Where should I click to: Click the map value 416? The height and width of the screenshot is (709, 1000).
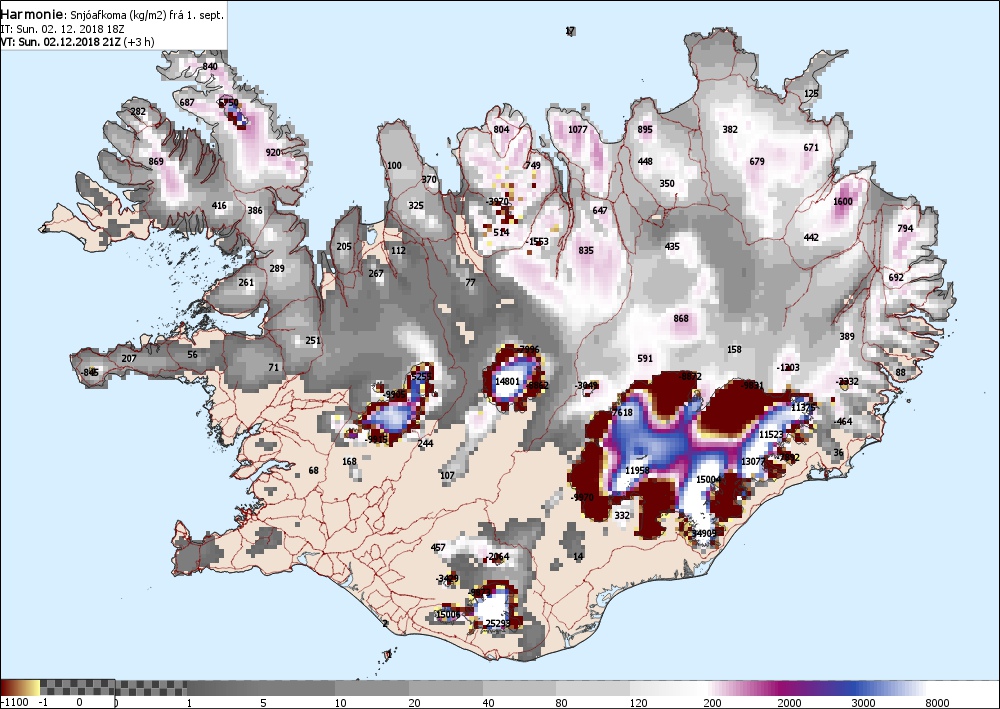[219, 205]
